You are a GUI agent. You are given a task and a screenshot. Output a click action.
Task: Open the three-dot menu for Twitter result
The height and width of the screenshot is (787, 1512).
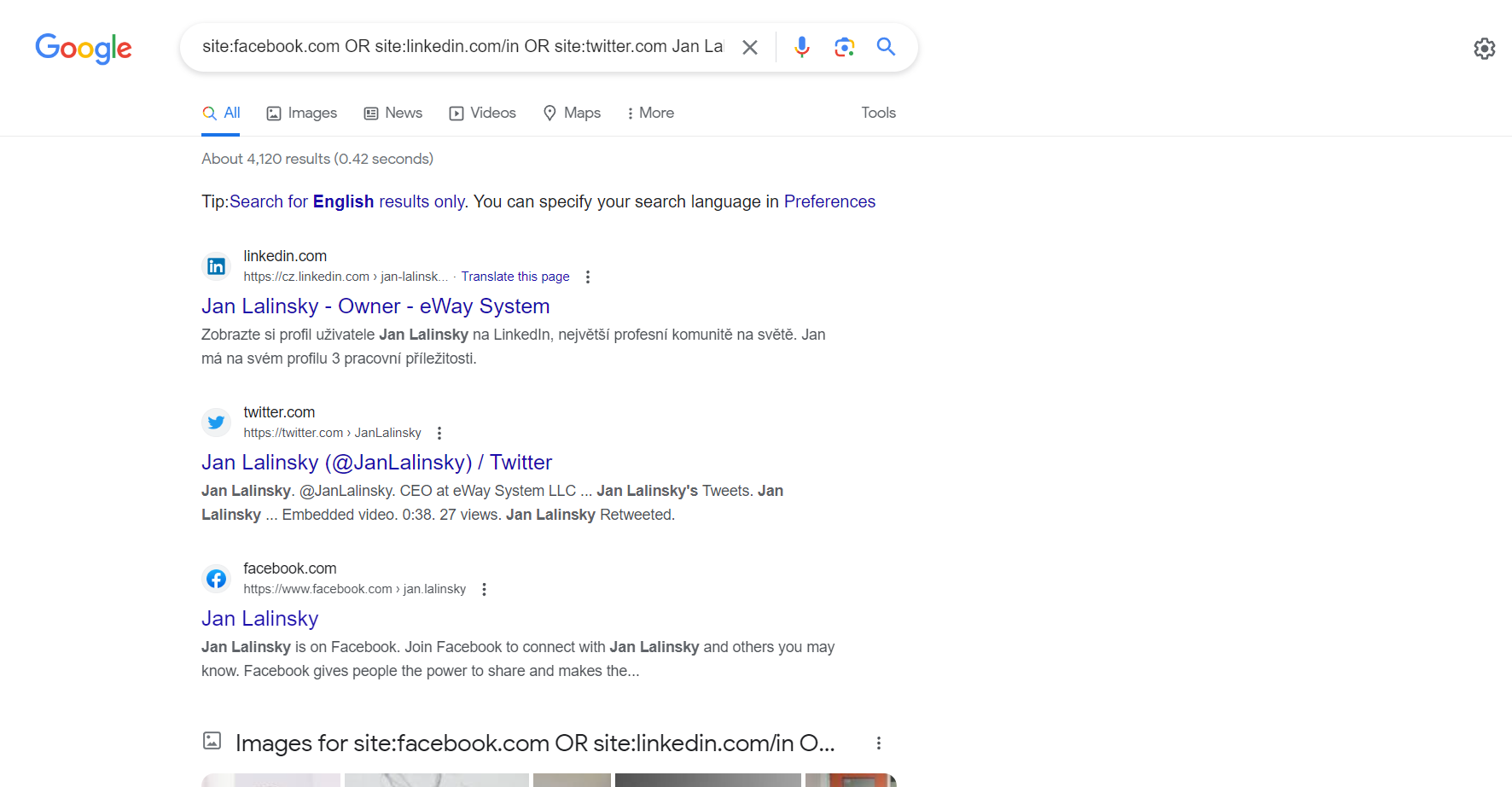439,433
